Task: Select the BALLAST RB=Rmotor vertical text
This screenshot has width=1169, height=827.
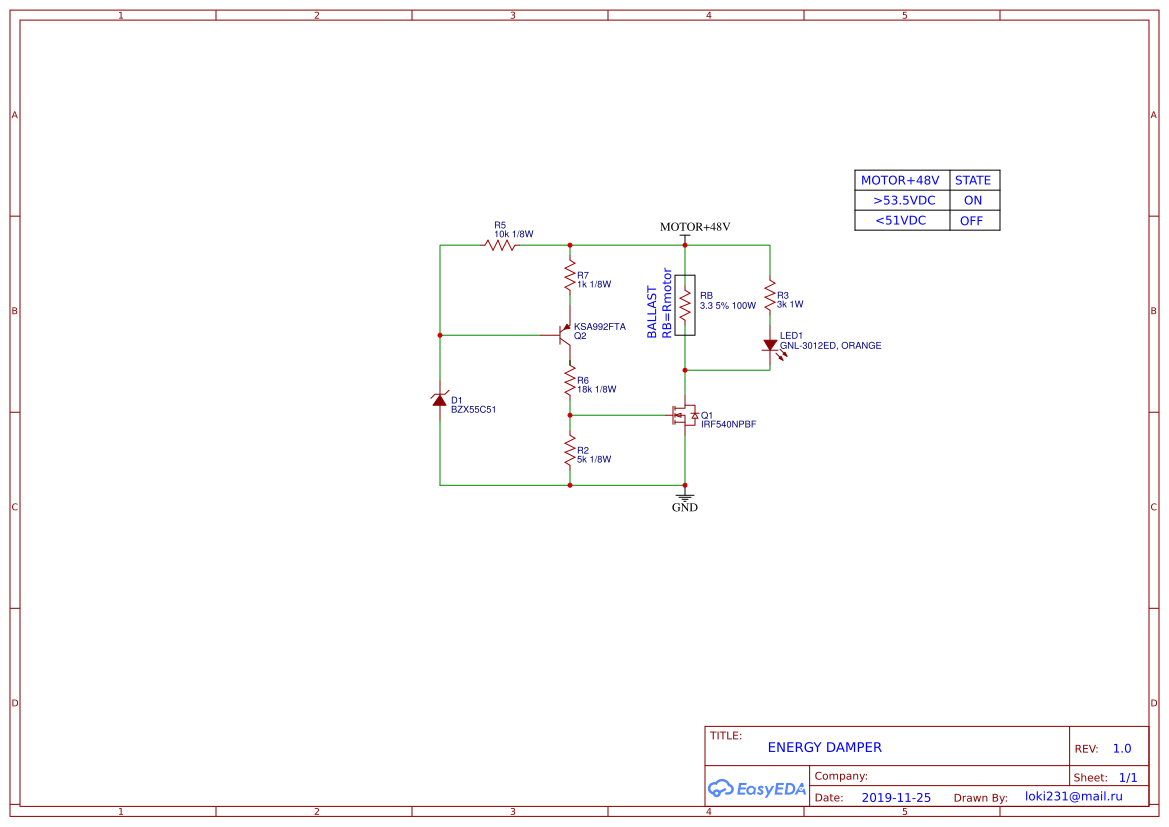Action: click(x=659, y=303)
